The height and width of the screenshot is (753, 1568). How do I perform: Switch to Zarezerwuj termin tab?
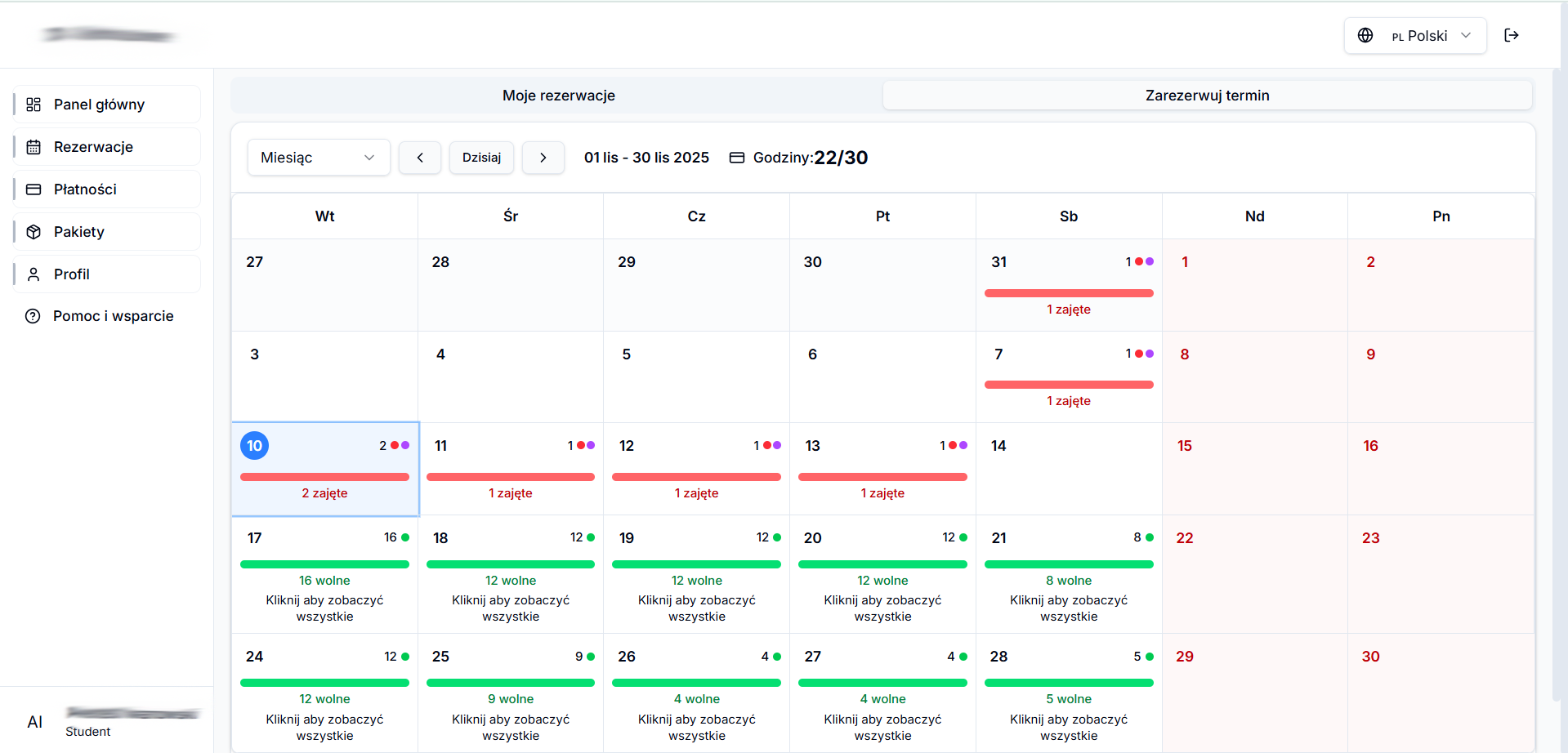coord(1206,96)
